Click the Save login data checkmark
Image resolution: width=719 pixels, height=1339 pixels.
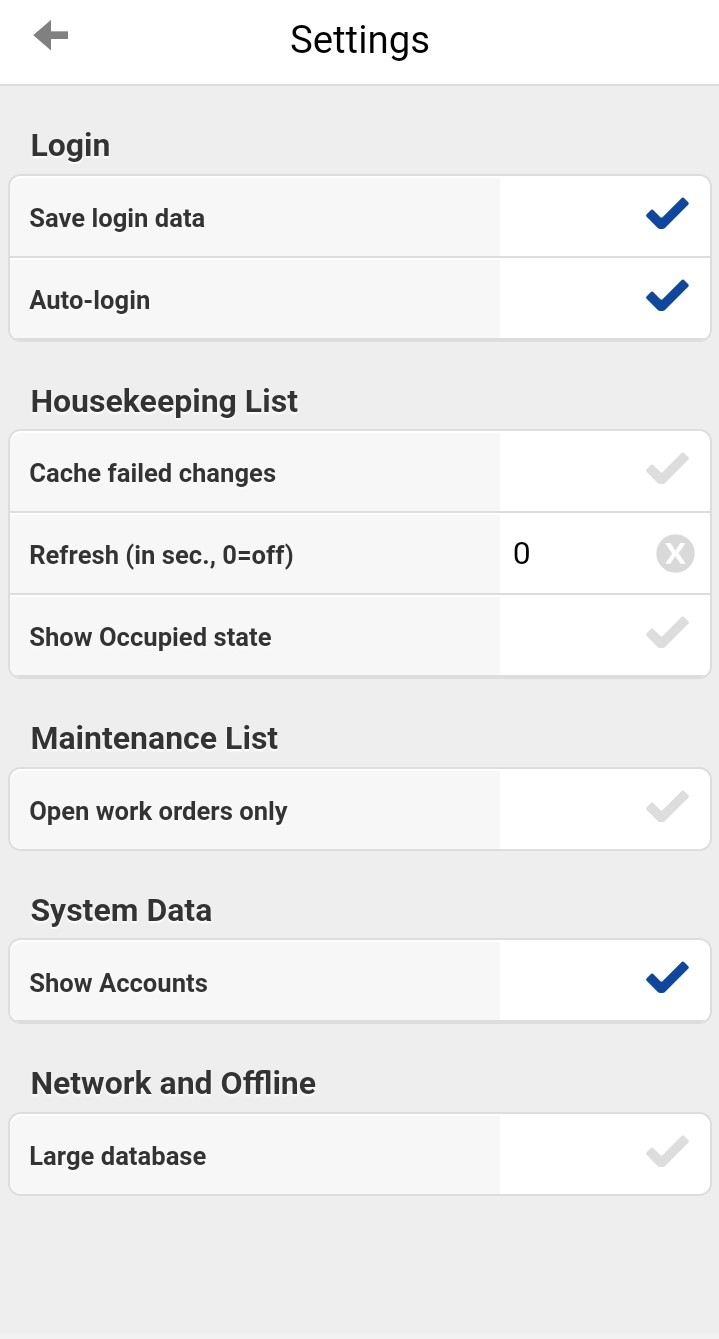(667, 215)
